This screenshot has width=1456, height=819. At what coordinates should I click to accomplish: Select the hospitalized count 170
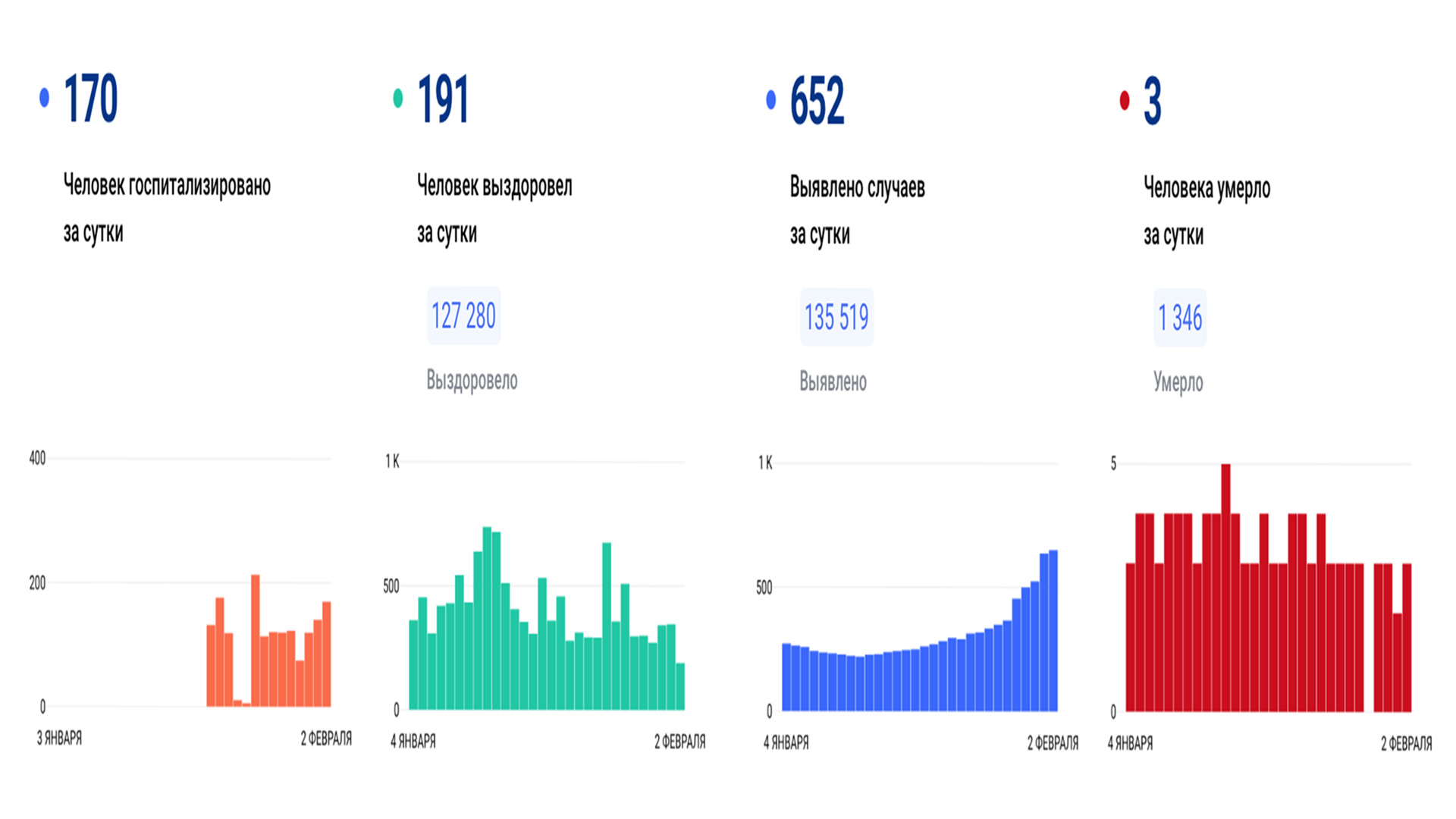coord(91,99)
